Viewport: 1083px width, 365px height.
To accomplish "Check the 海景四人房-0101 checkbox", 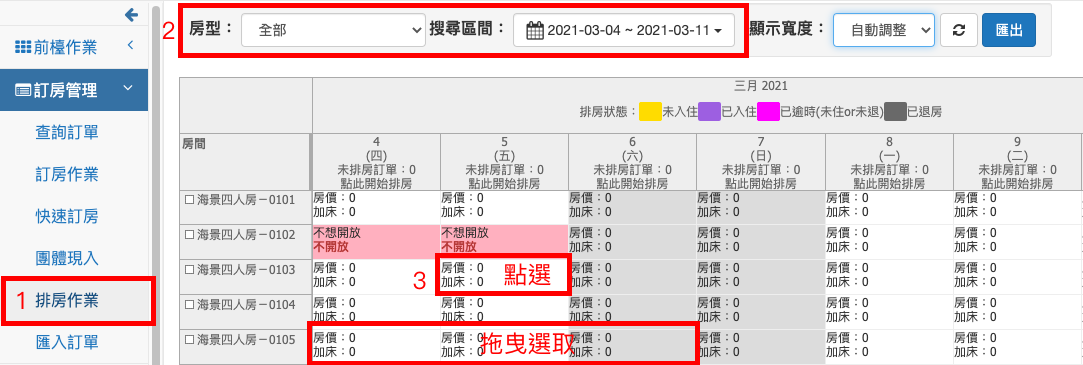I will coord(189,200).
